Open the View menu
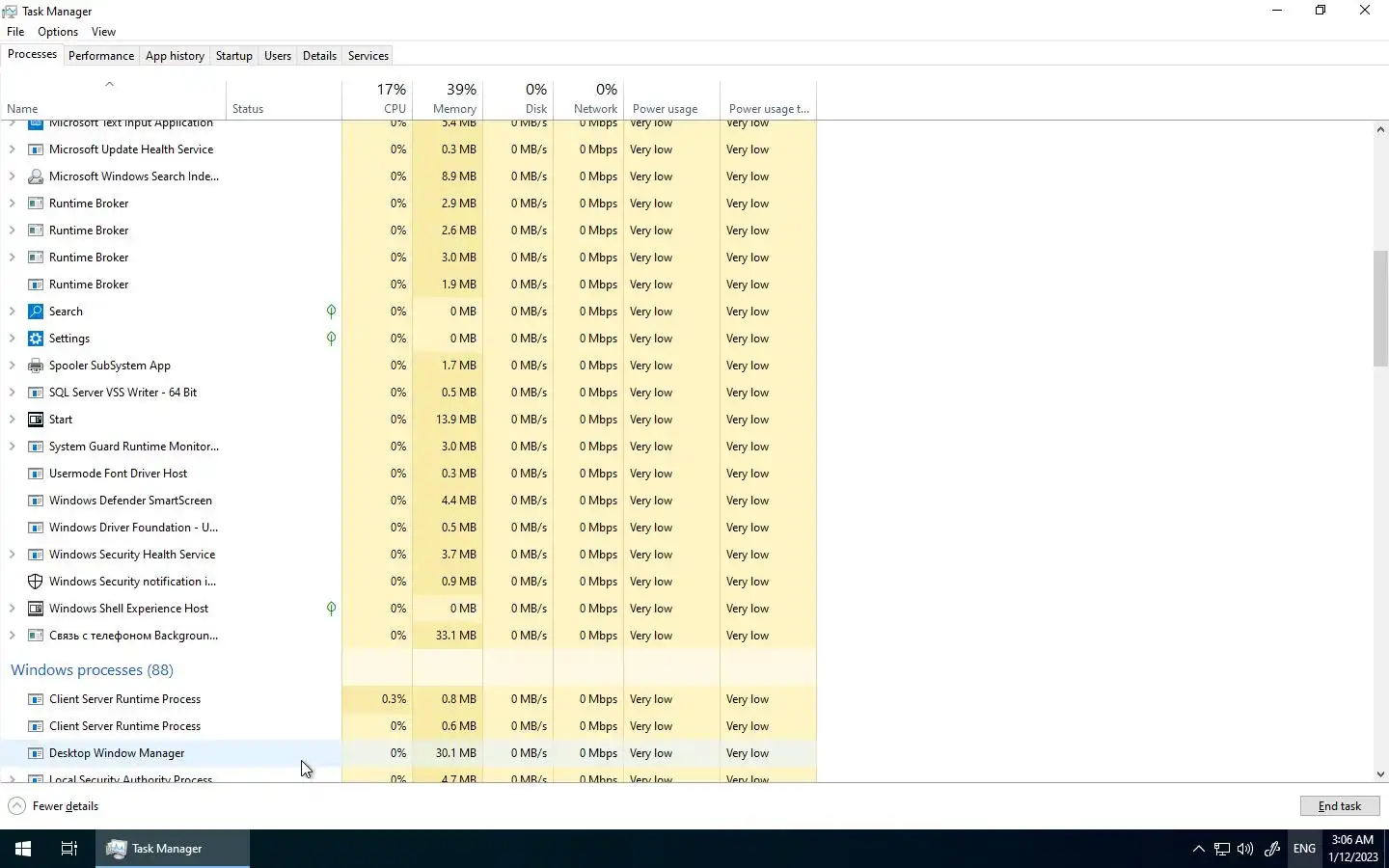The image size is (1389, 868). (103, 32)
